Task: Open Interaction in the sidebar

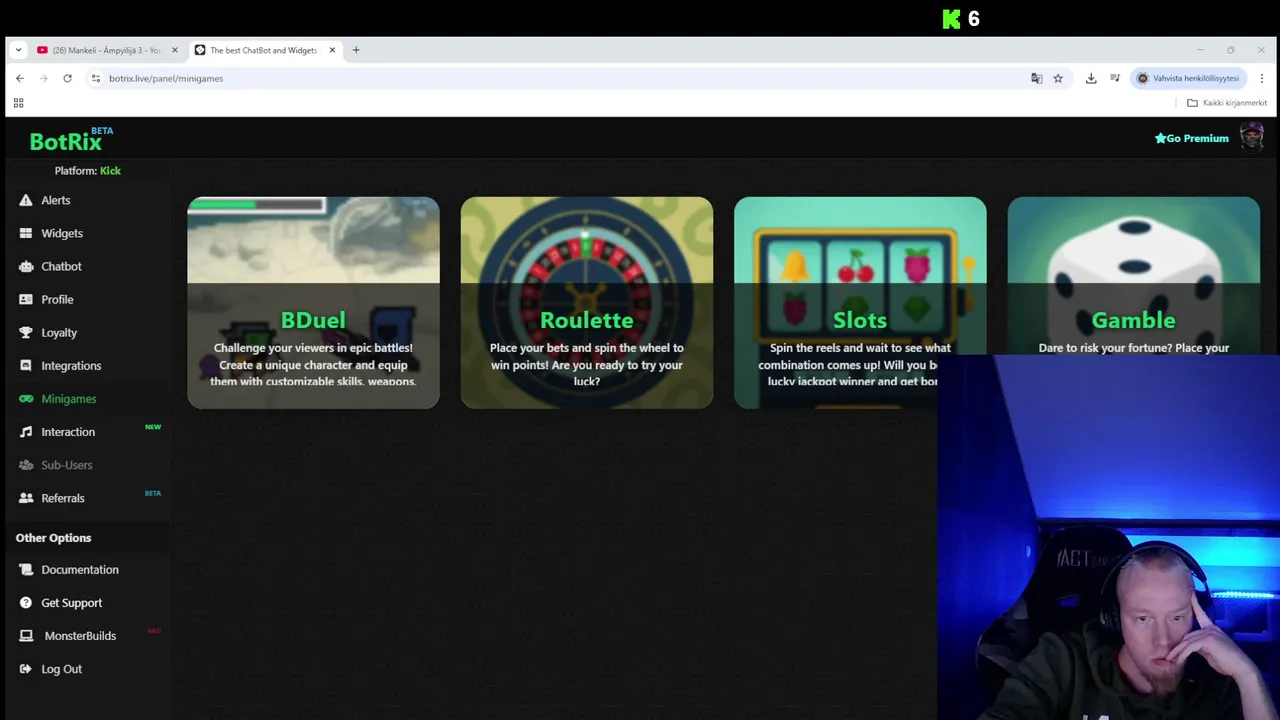Action: click(x=68, y=431)
